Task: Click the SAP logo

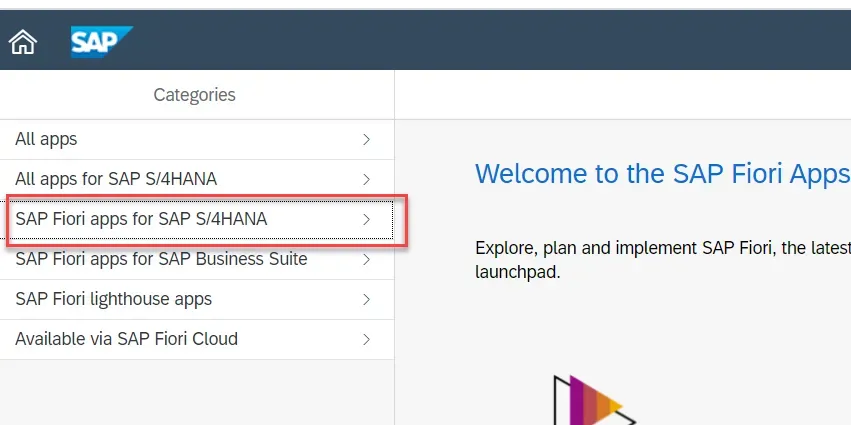Action: coord(100,42)
